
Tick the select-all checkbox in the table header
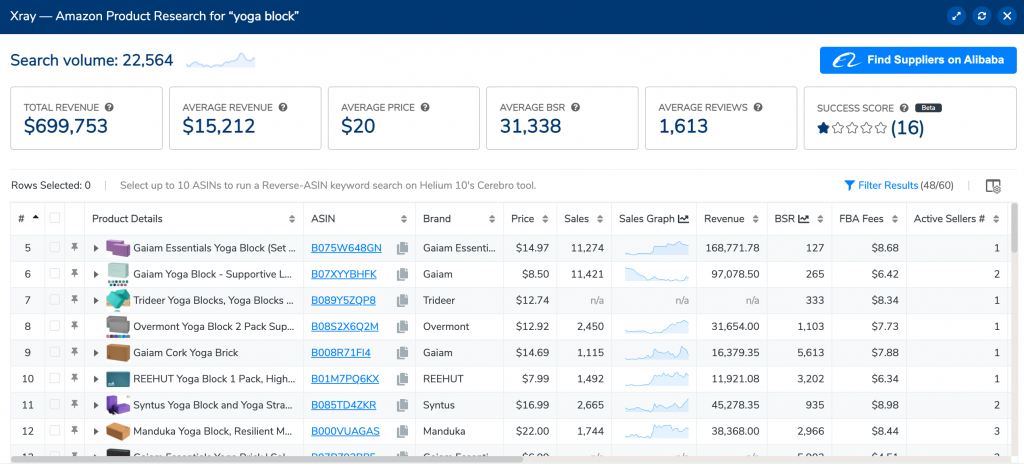pos(55,219)
